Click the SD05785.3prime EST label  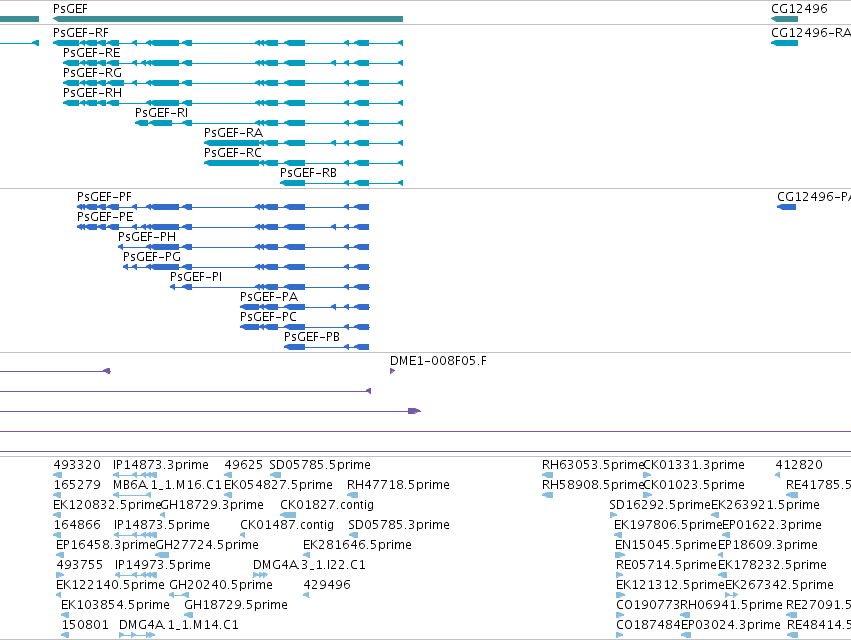pyautogui.click(x=399, y=525)
